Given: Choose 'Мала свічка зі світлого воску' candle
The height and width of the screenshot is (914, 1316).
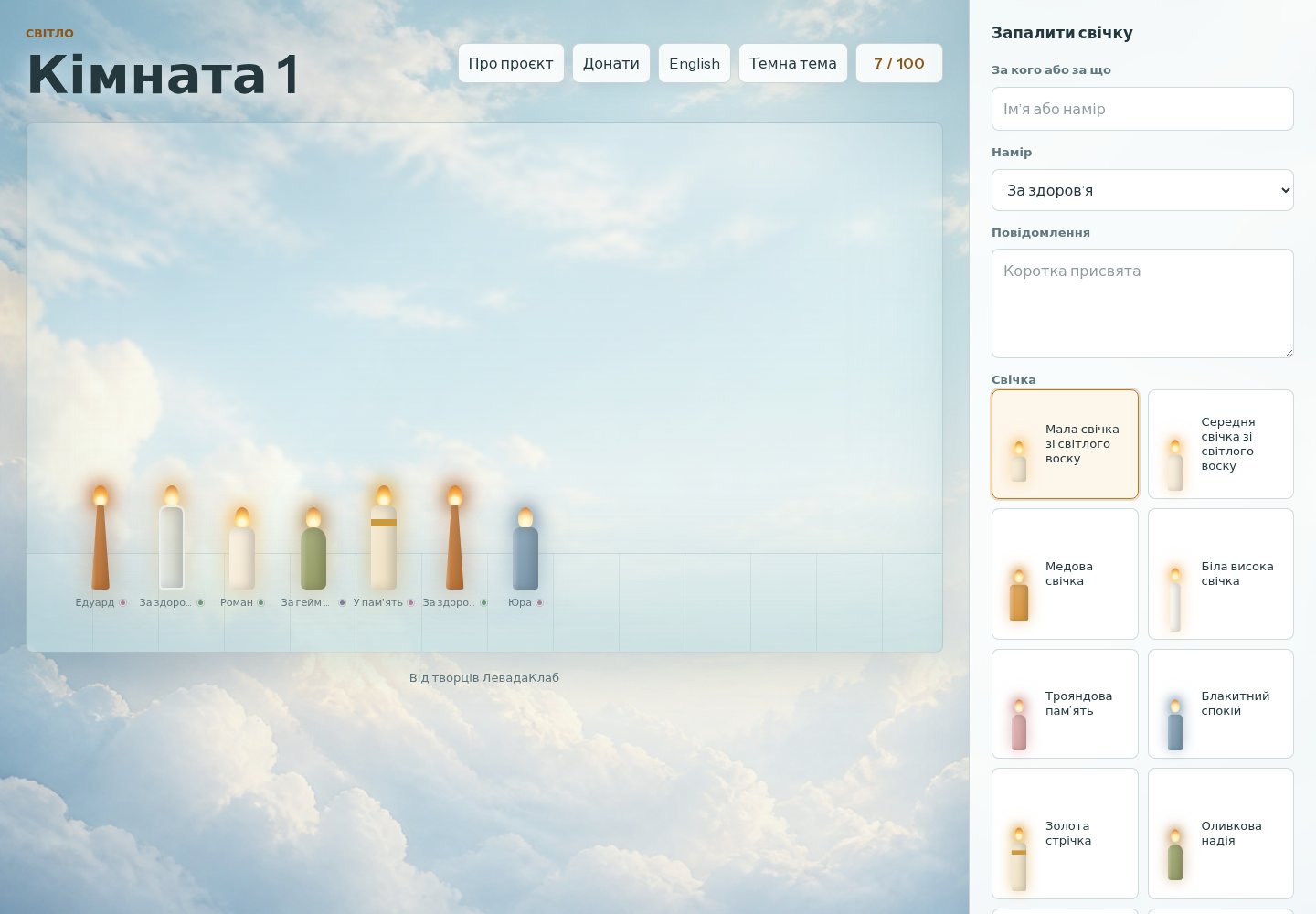Looking at the screenshot, I should pos(1065,444).
